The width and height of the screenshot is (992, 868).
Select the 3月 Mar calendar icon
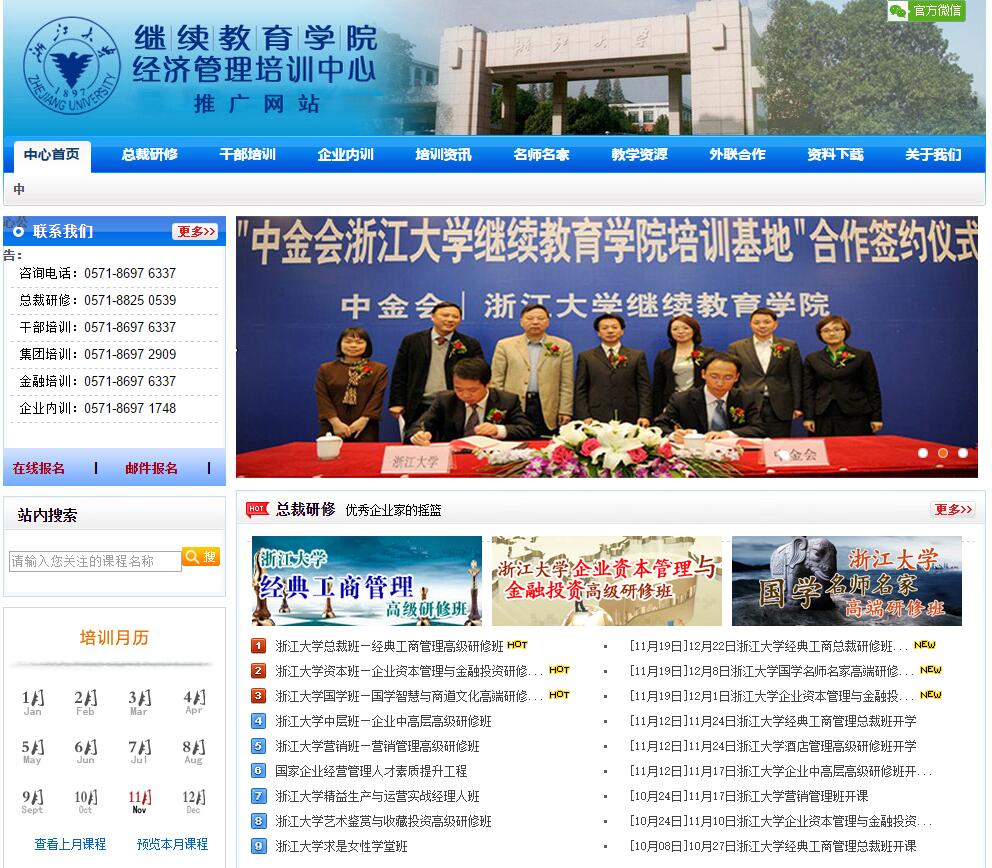pyautogui.click(x=139, y=702)
